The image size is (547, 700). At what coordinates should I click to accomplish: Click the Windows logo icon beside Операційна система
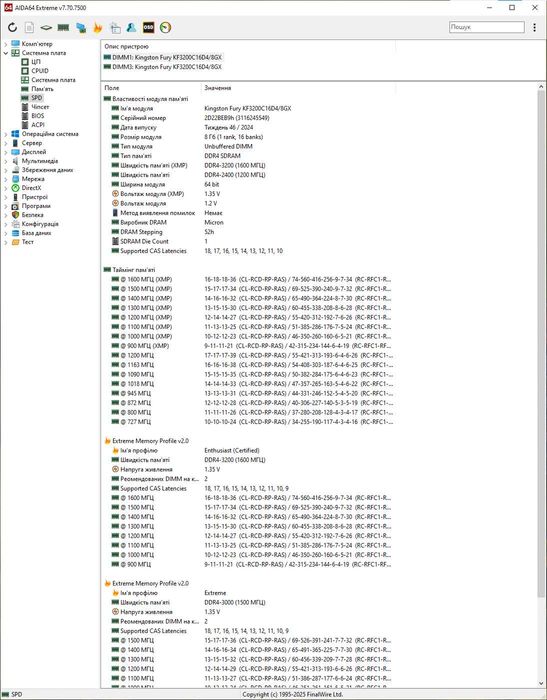coord(16,134)
